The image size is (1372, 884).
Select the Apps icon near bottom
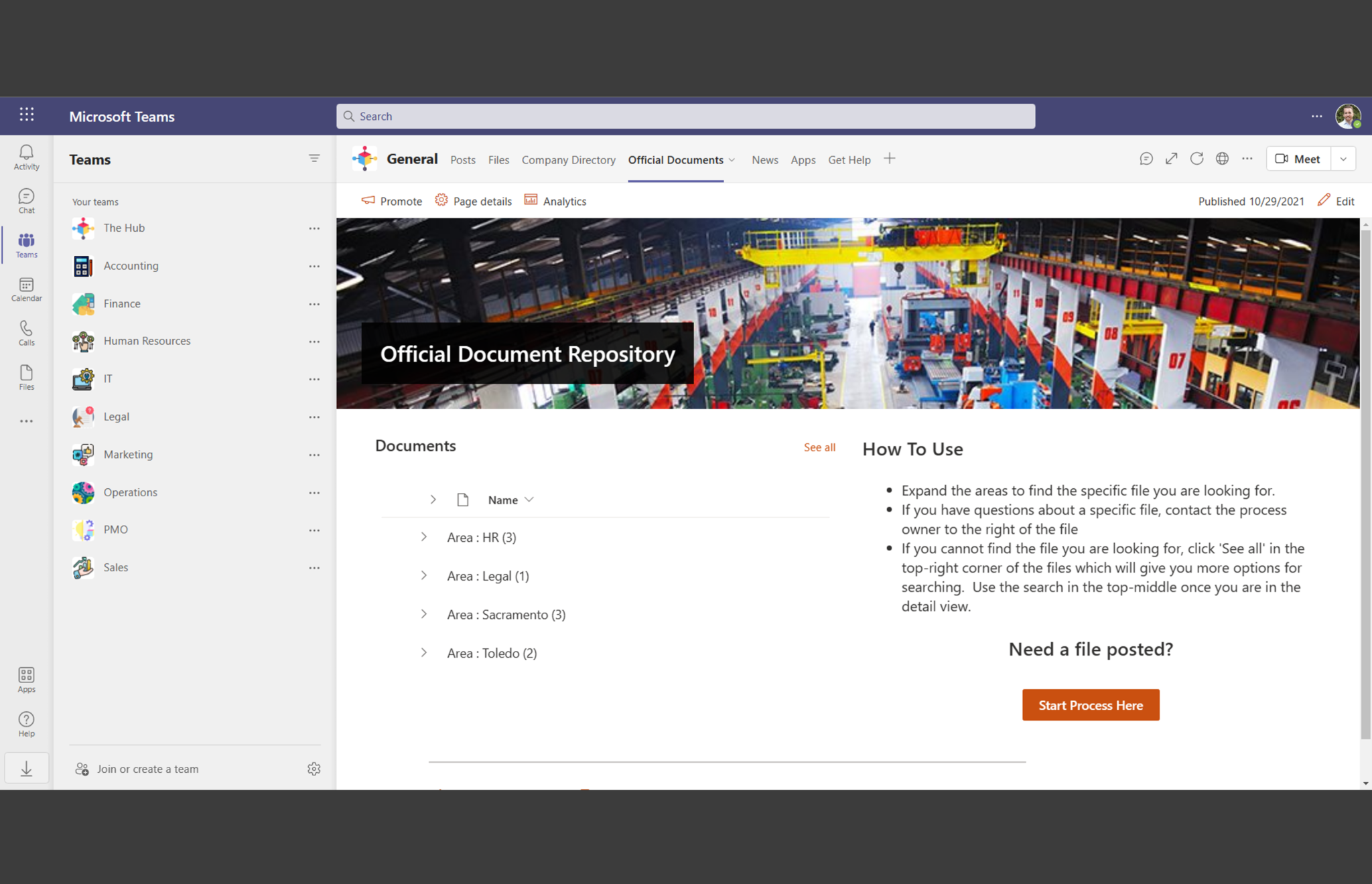click(25, 678)
